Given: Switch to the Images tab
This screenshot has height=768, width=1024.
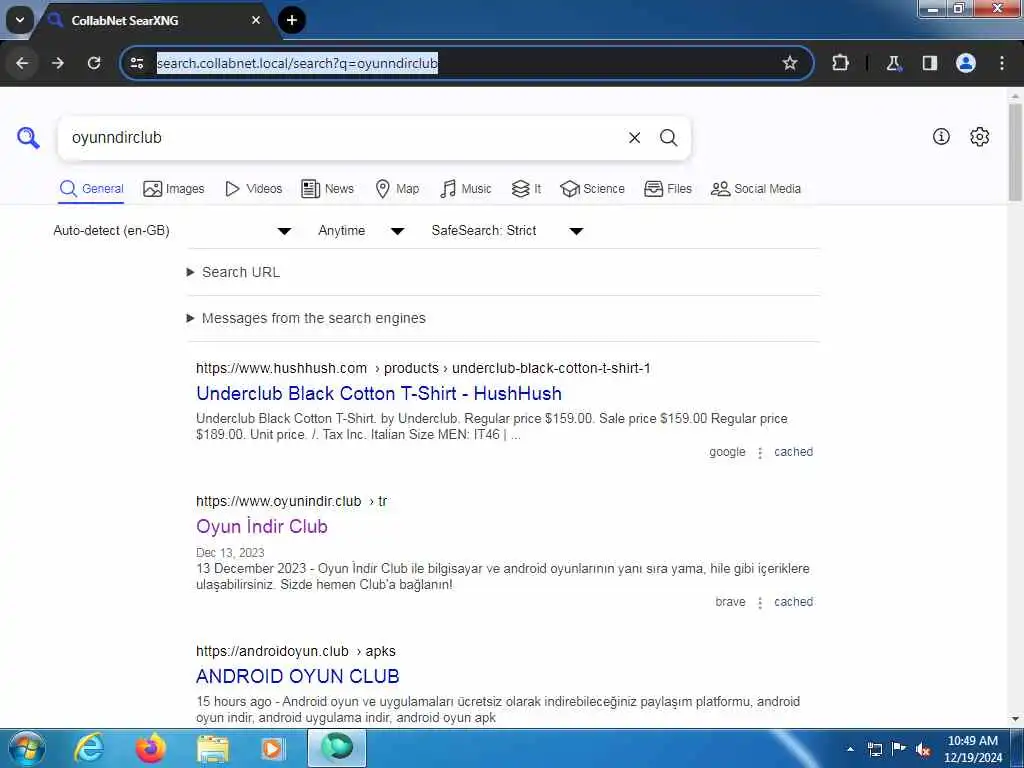Looking at the screenshot, I should tap(173, 189).
